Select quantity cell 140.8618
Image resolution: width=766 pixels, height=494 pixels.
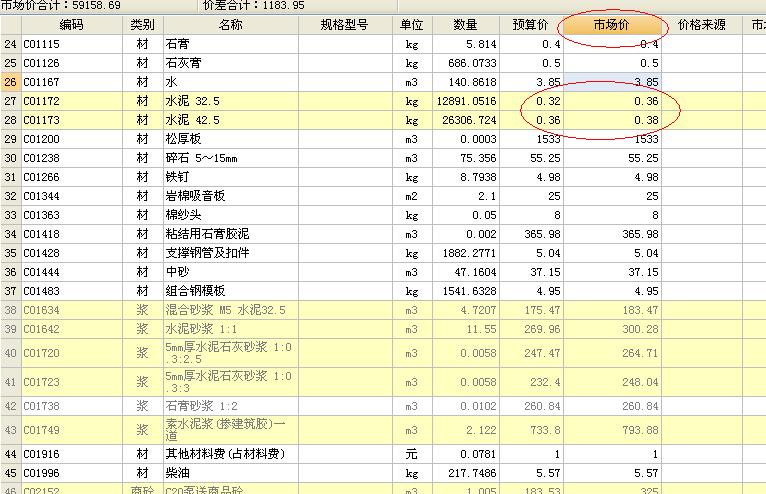coord(466,82)
